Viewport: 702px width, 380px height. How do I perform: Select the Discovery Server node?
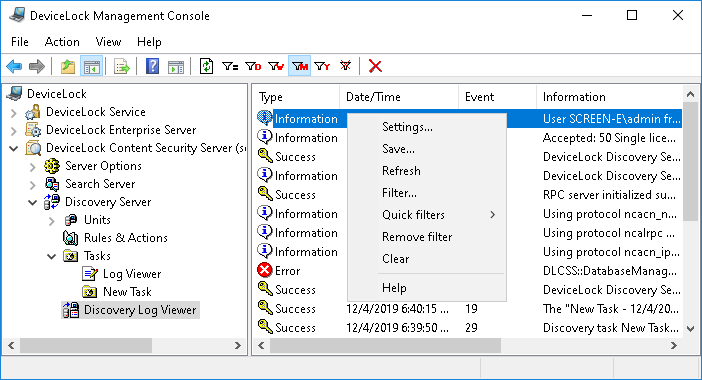[108, 202]
